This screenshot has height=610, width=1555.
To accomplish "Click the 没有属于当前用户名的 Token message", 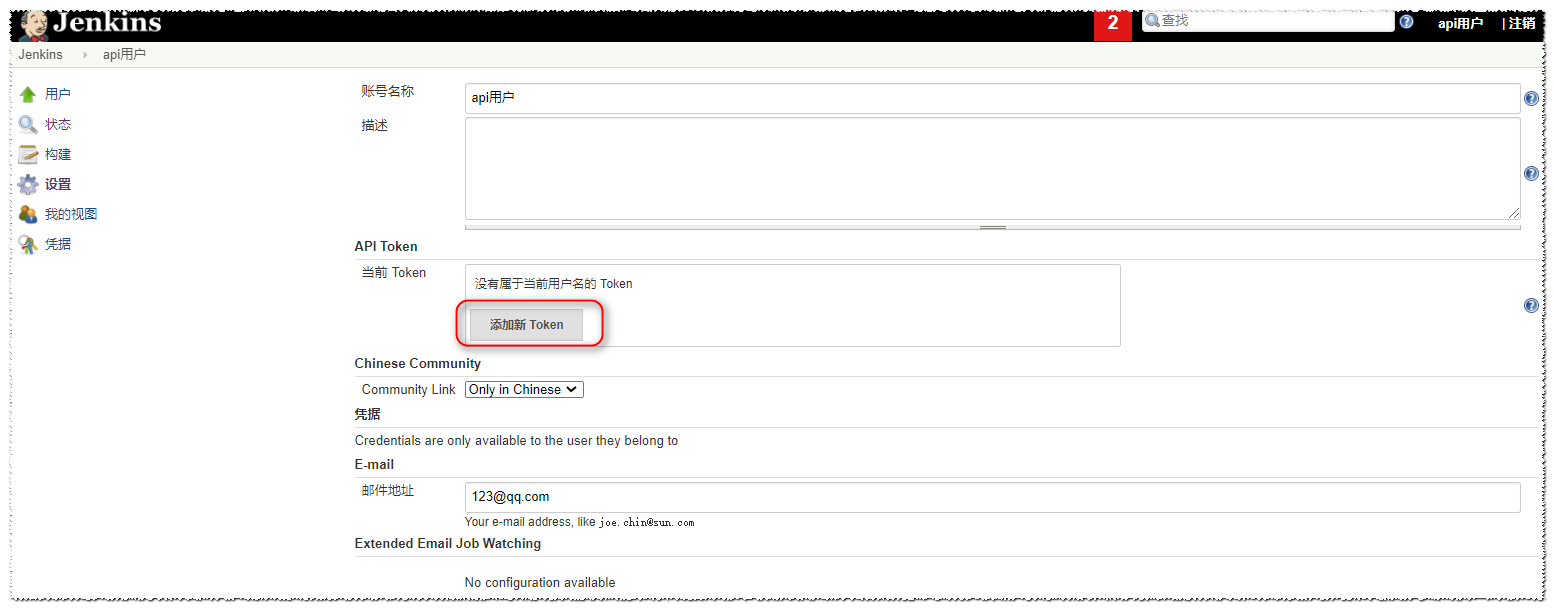I will (x=553, y=284).
